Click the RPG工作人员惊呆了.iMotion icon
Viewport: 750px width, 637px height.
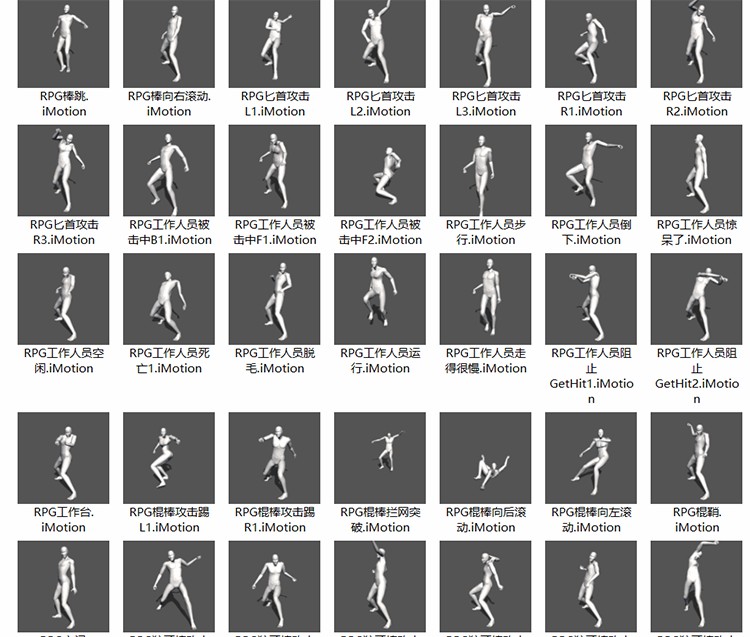[696, 171]
